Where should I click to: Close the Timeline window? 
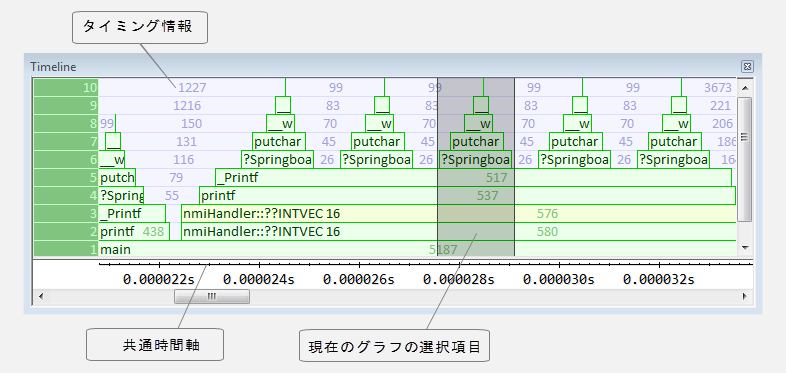click(747, 66)
